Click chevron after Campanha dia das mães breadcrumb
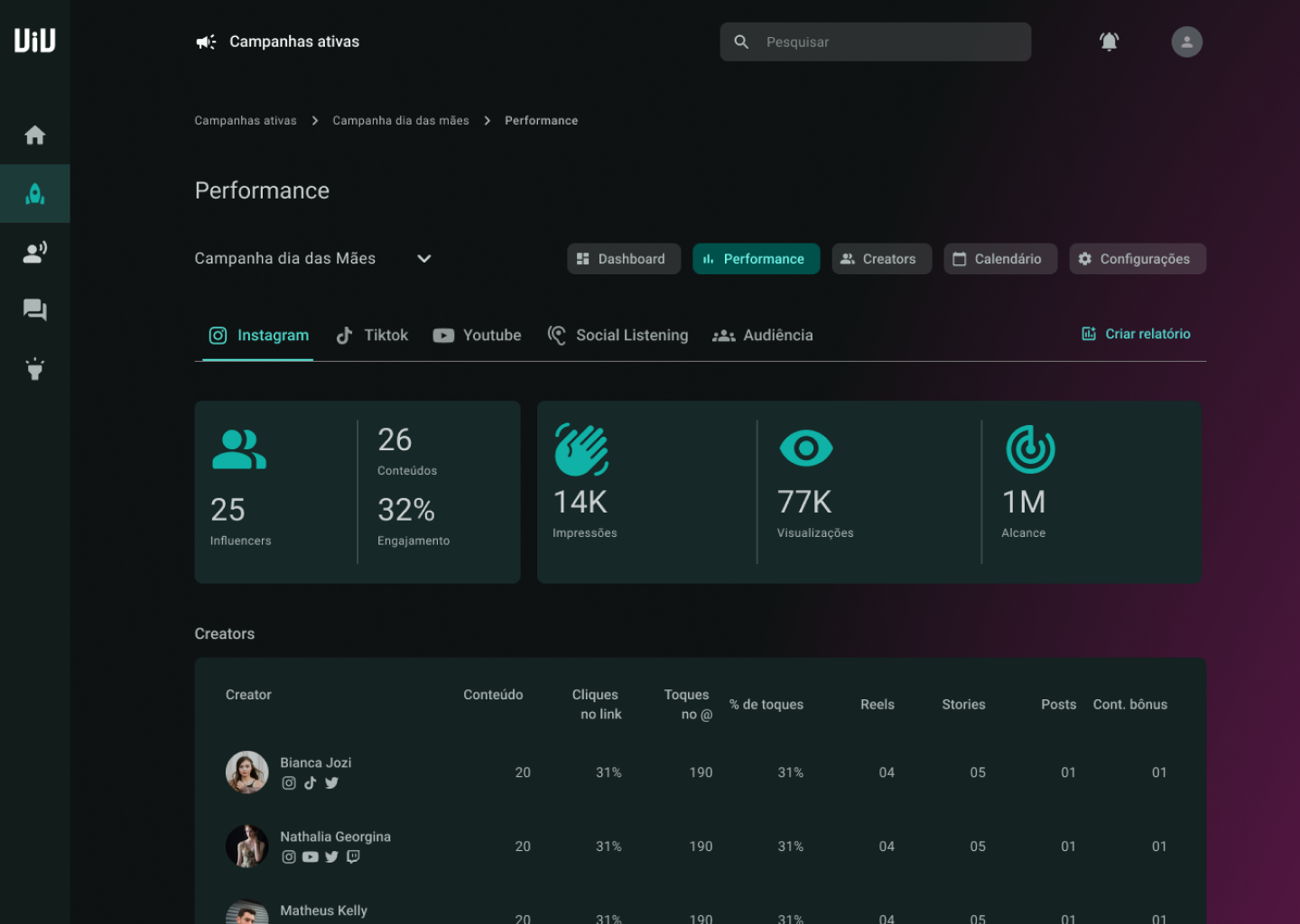This screenshot has height=924, width=1300. click(x=487, y=121)
